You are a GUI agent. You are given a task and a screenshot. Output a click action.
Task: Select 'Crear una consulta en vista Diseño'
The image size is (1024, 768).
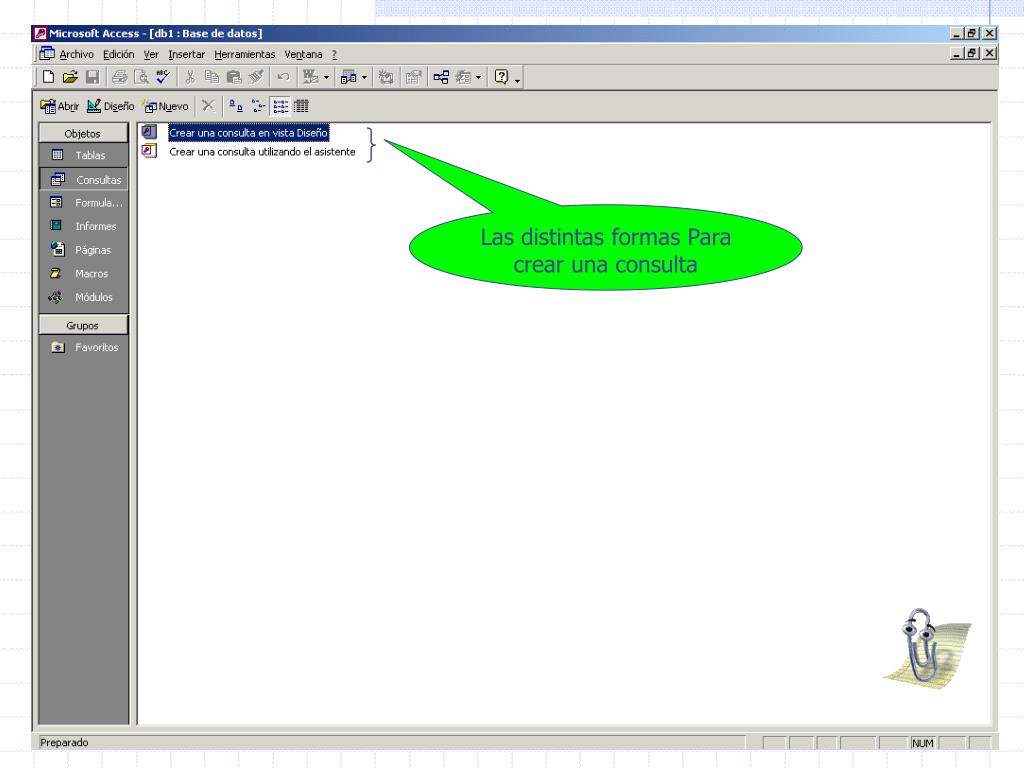pos(248,133)
